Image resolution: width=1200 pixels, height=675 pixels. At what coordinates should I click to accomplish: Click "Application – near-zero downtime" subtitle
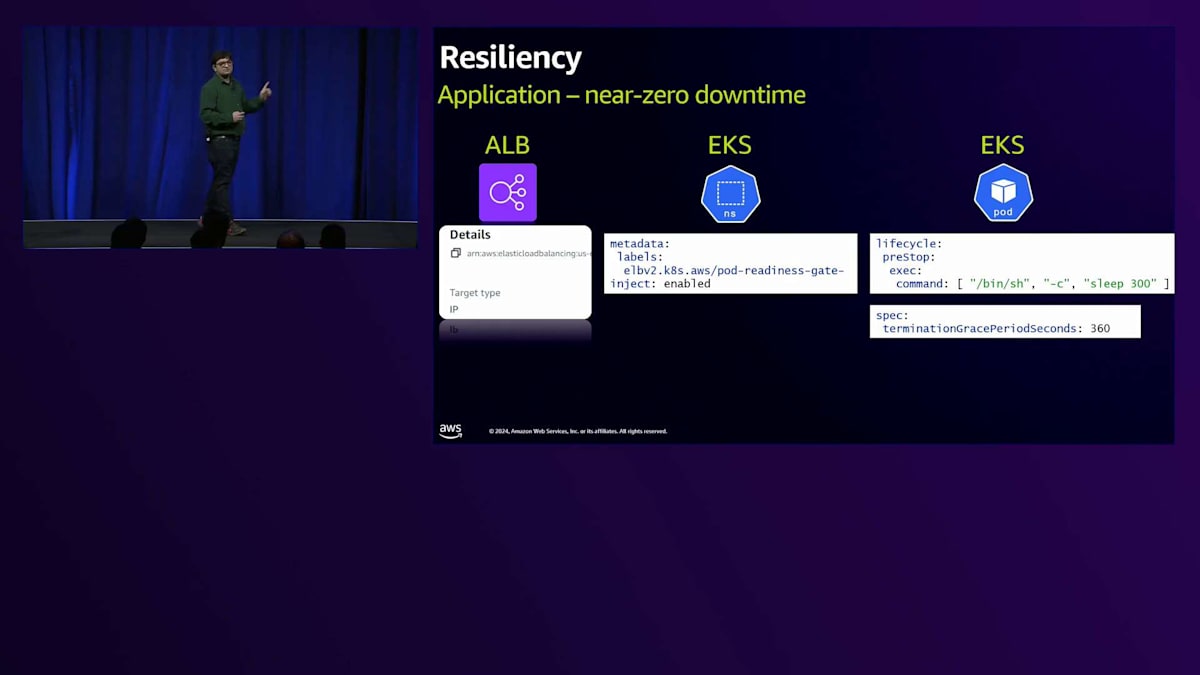(x=622, y=96)
